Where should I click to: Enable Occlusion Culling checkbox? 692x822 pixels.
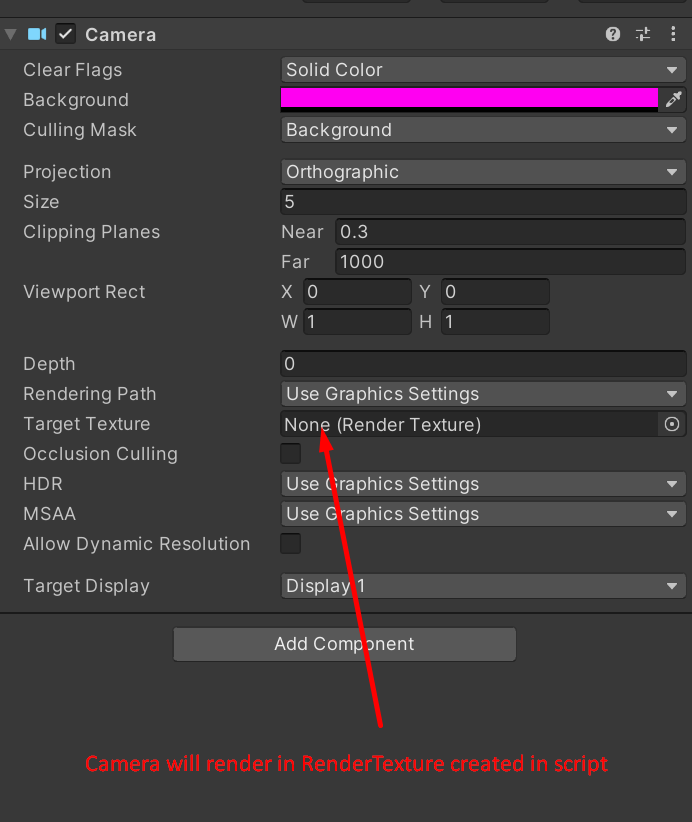(x=290, y=454)
